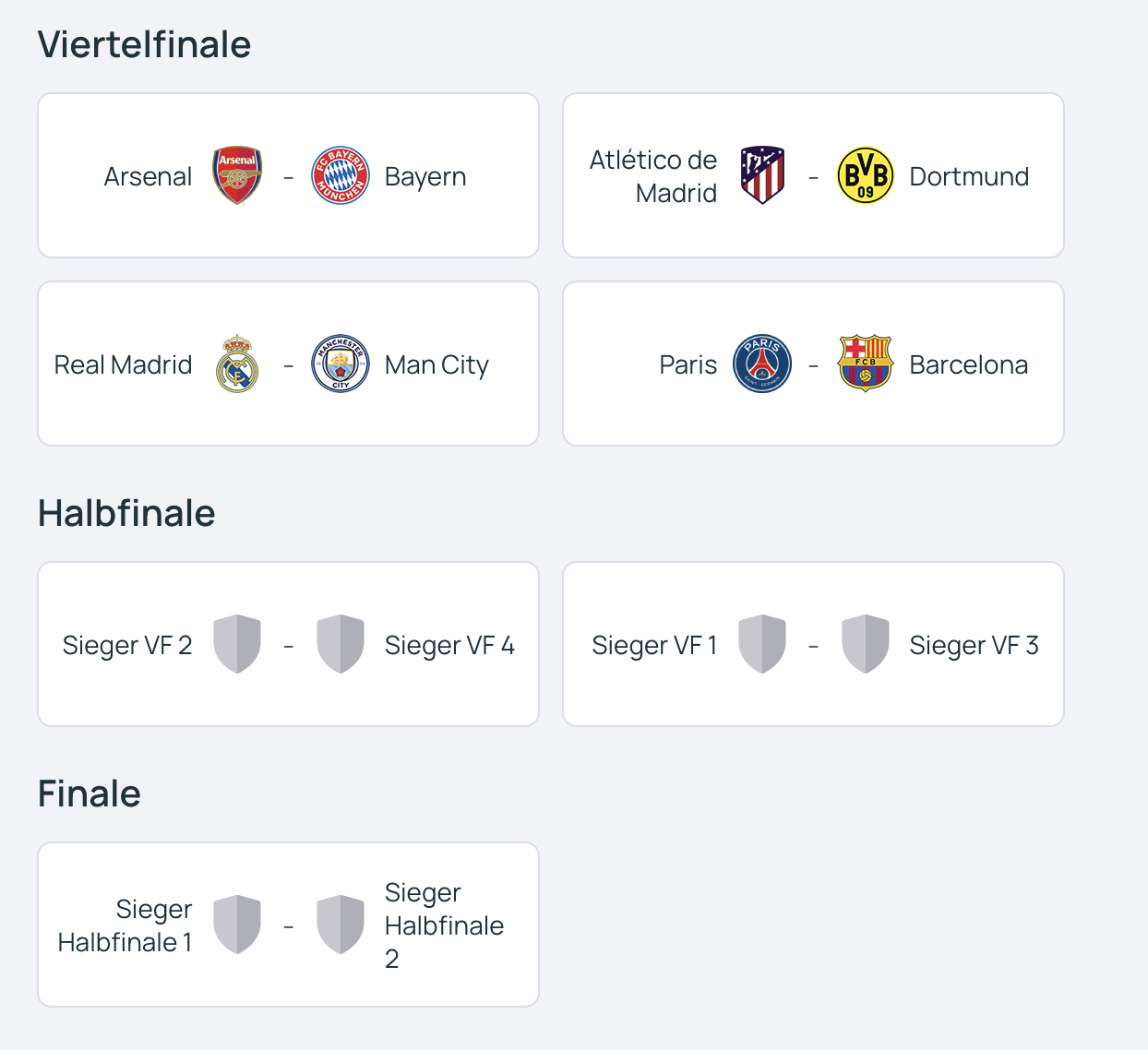Select the Manchester City badge

click(341, 364)
